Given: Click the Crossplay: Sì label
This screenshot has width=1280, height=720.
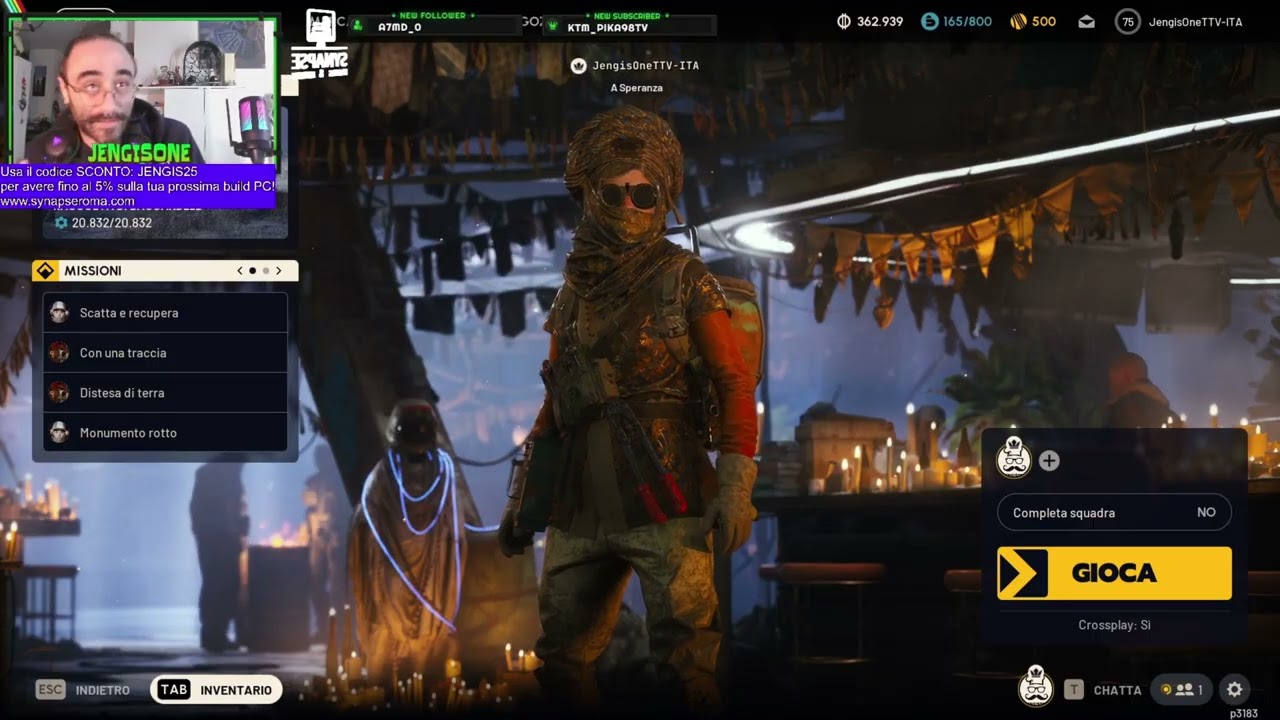Looking at the screenshot, I should (x=1114, y=625).
